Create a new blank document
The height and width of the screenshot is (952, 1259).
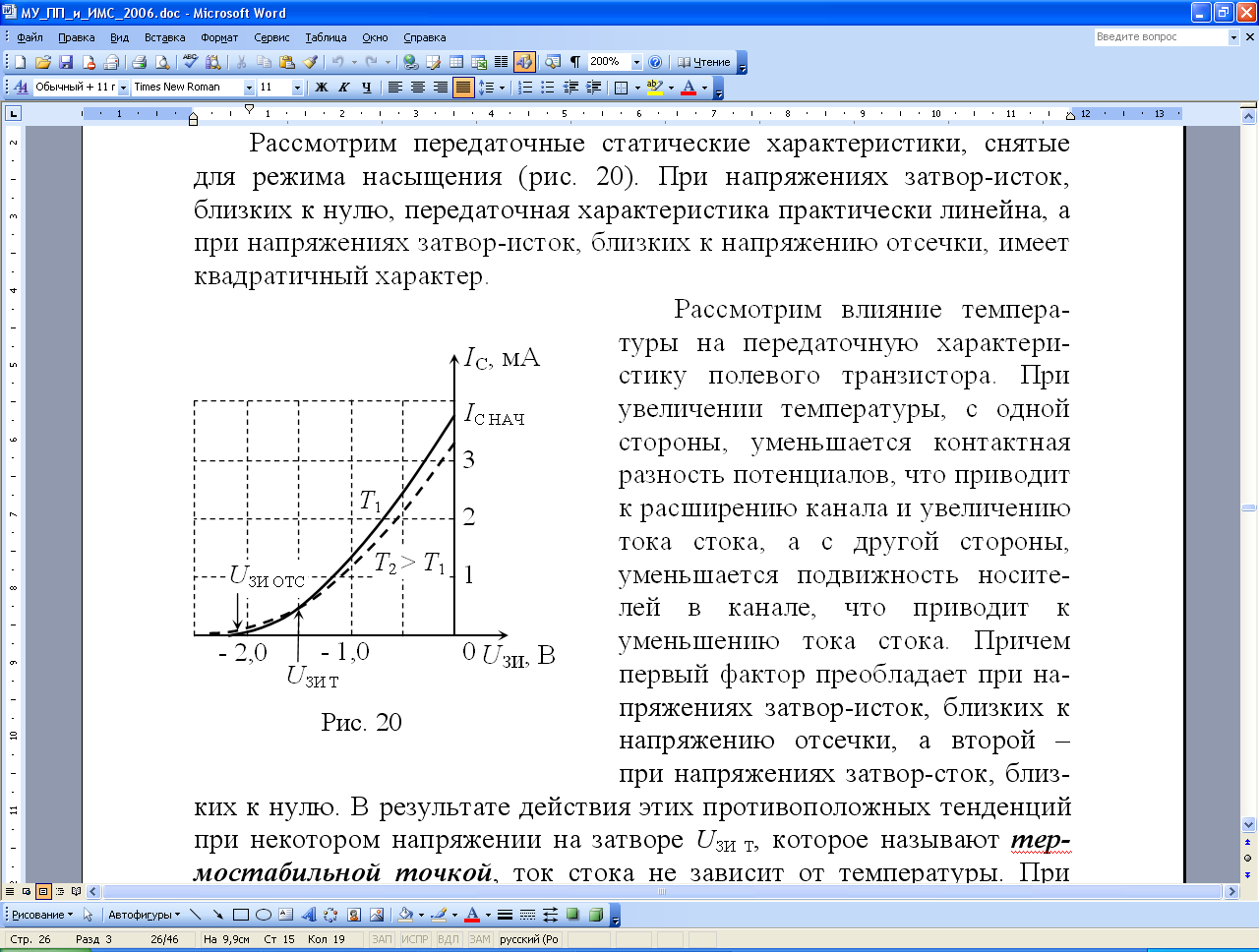point(20,62)
